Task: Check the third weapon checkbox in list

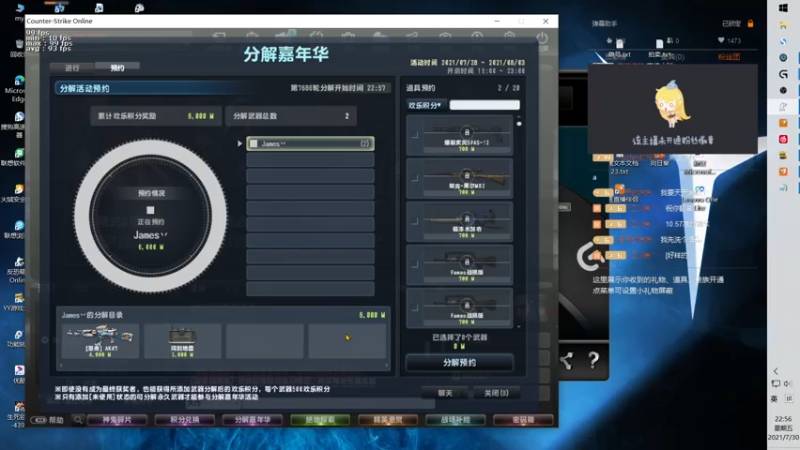Action: 415,221
